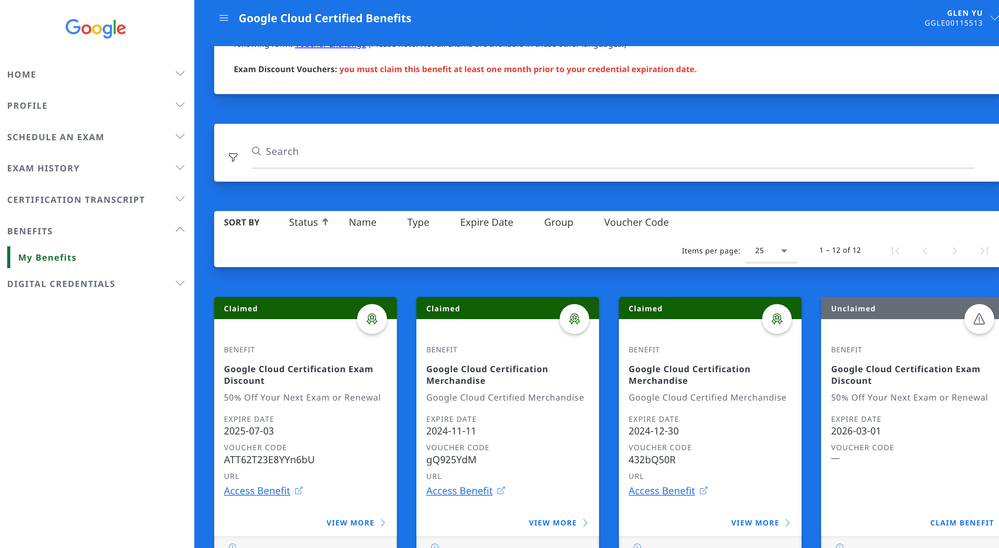Open Access Benefit link for ATT62T23E8YYn6bU

pyautogui.click(x=257, y=491)
